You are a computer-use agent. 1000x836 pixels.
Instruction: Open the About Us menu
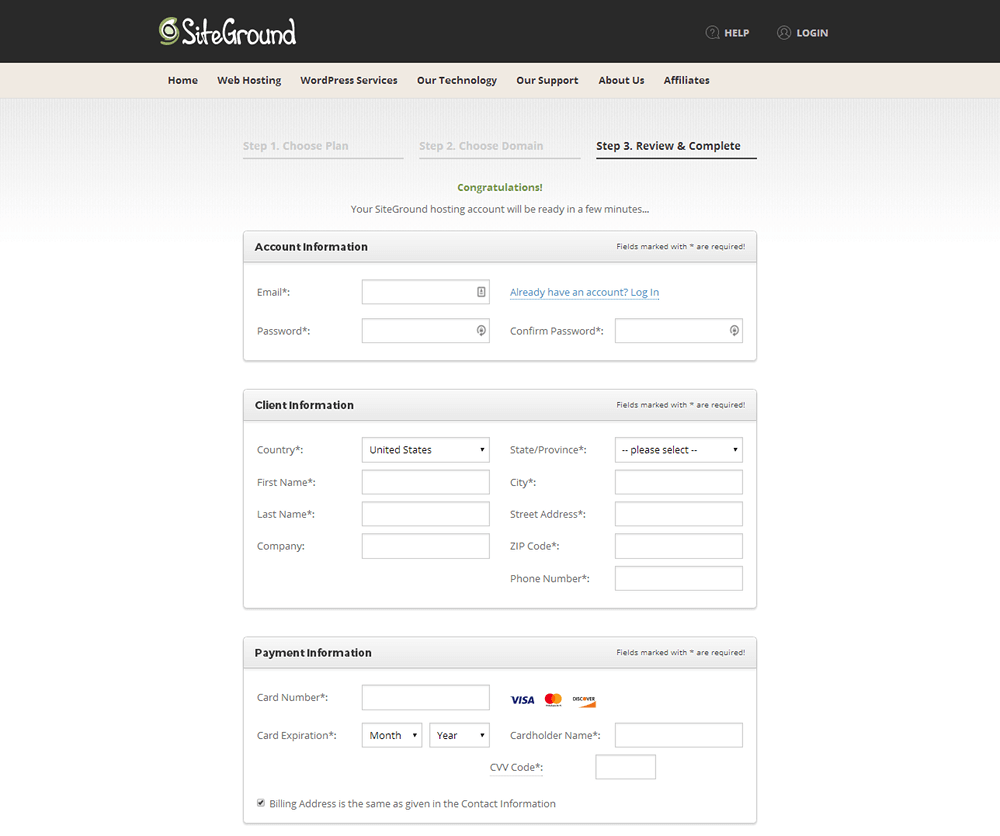621,80
